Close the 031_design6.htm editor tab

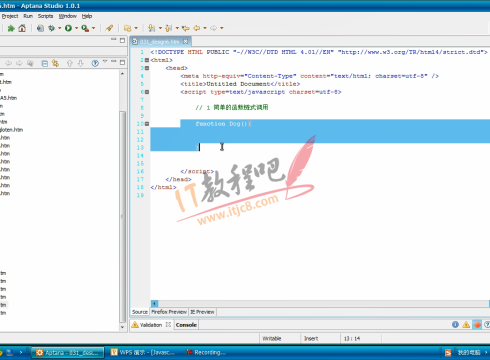[x=185, y=42]
